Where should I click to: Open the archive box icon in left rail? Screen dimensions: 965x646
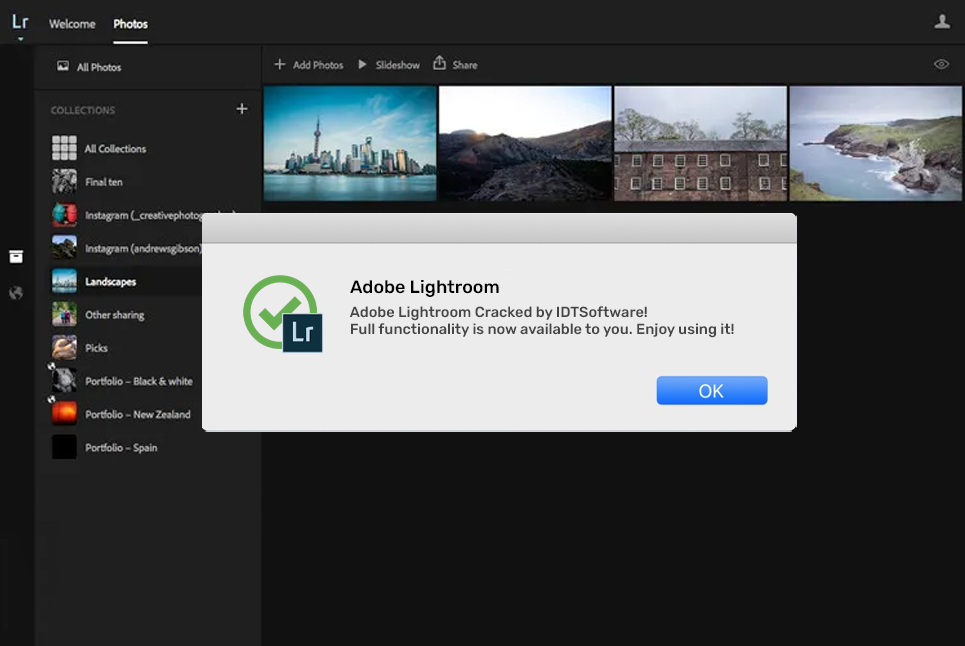16,257
